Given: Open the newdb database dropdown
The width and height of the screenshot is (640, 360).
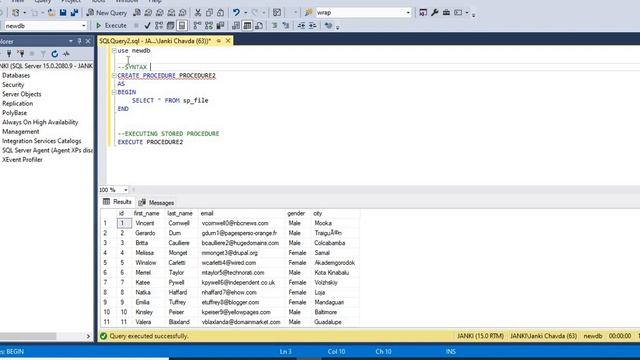Looking at the screenshot, I should coord(84,26).
